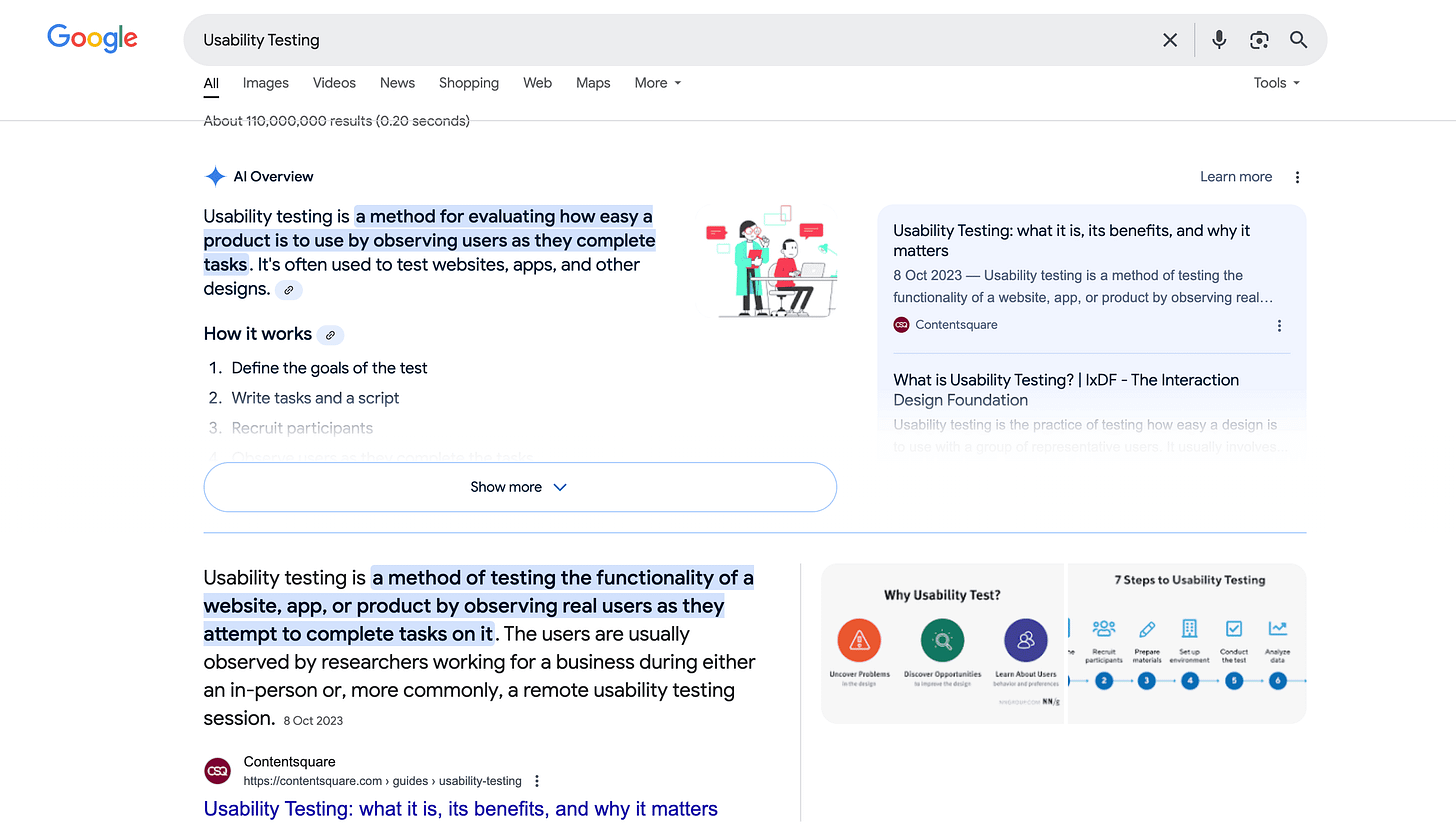The width and height of the screenshot is (1456, 835).
Task: Open blue Contentsquare result title link
Action: tap(461, 809)
